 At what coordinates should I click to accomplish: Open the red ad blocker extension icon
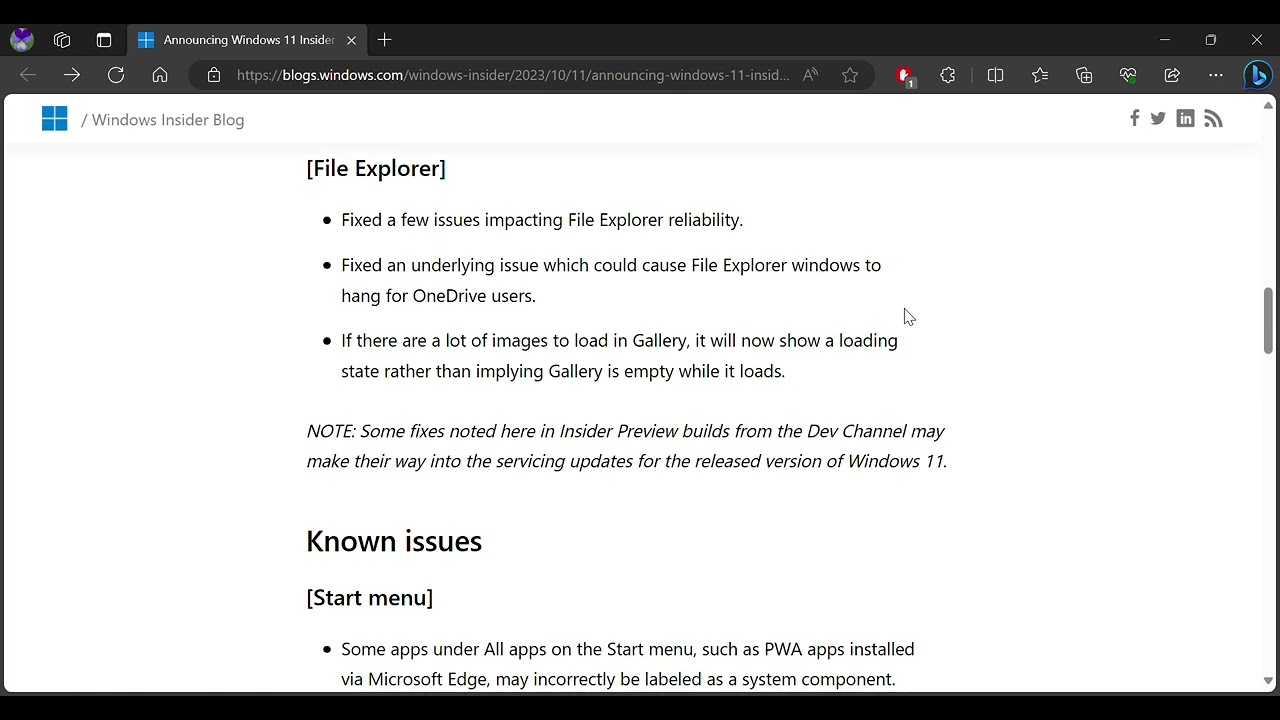pos(905,76)
